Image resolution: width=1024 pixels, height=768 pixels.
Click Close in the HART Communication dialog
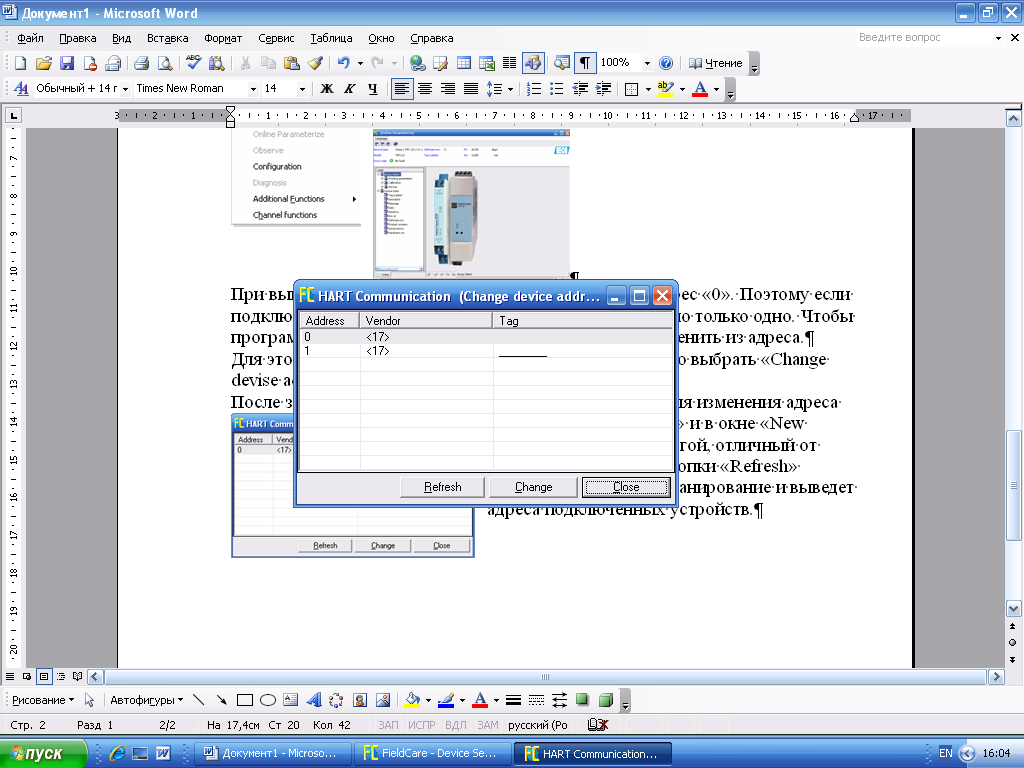(626, 487)
